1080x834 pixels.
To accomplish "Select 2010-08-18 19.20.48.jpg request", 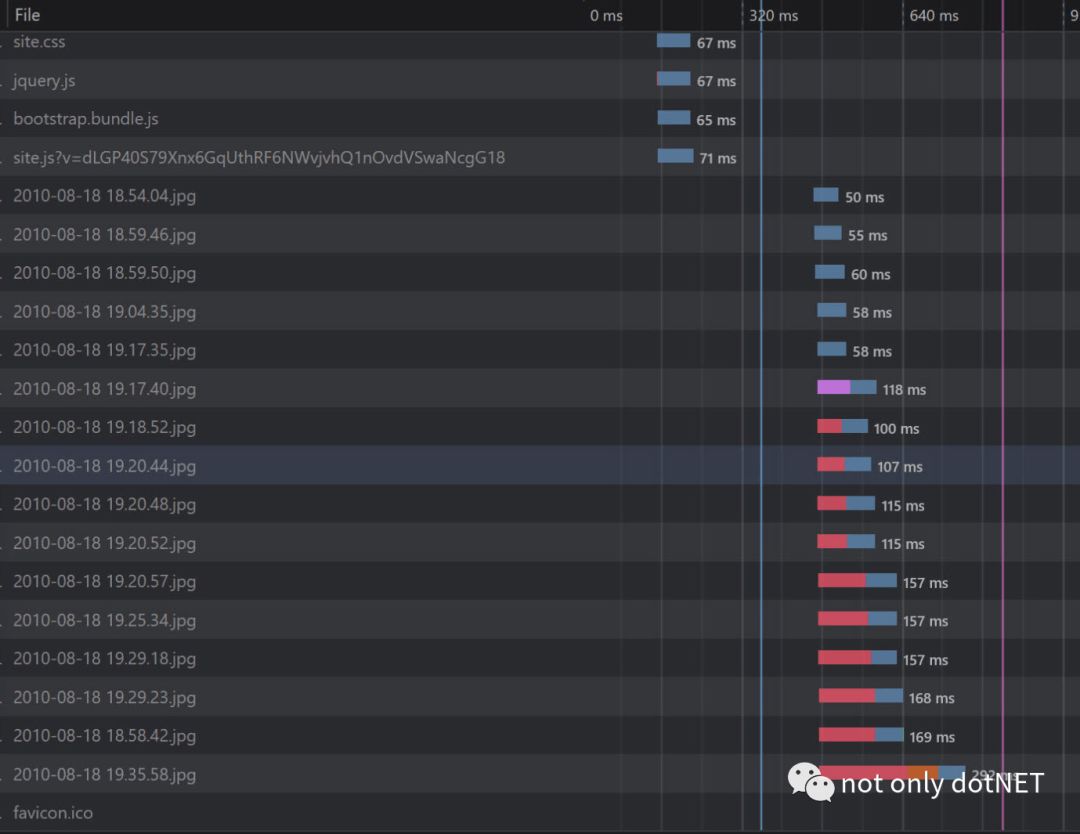I will (x=540, y=503).
